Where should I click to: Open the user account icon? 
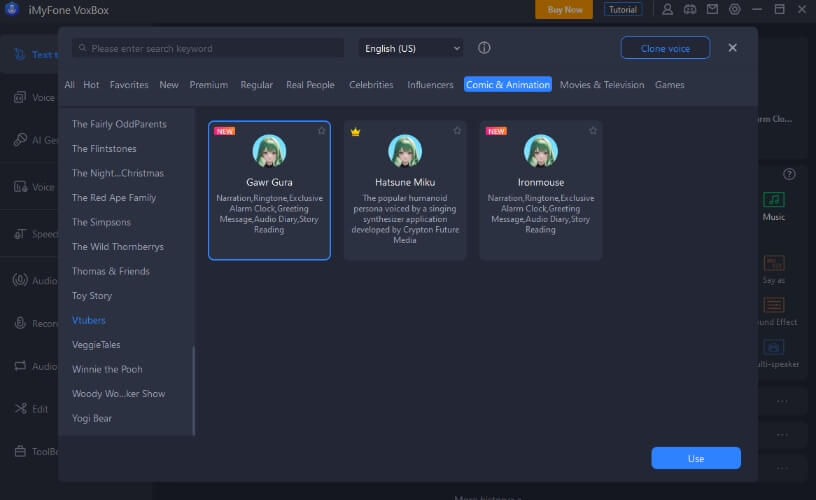[668, 10]
